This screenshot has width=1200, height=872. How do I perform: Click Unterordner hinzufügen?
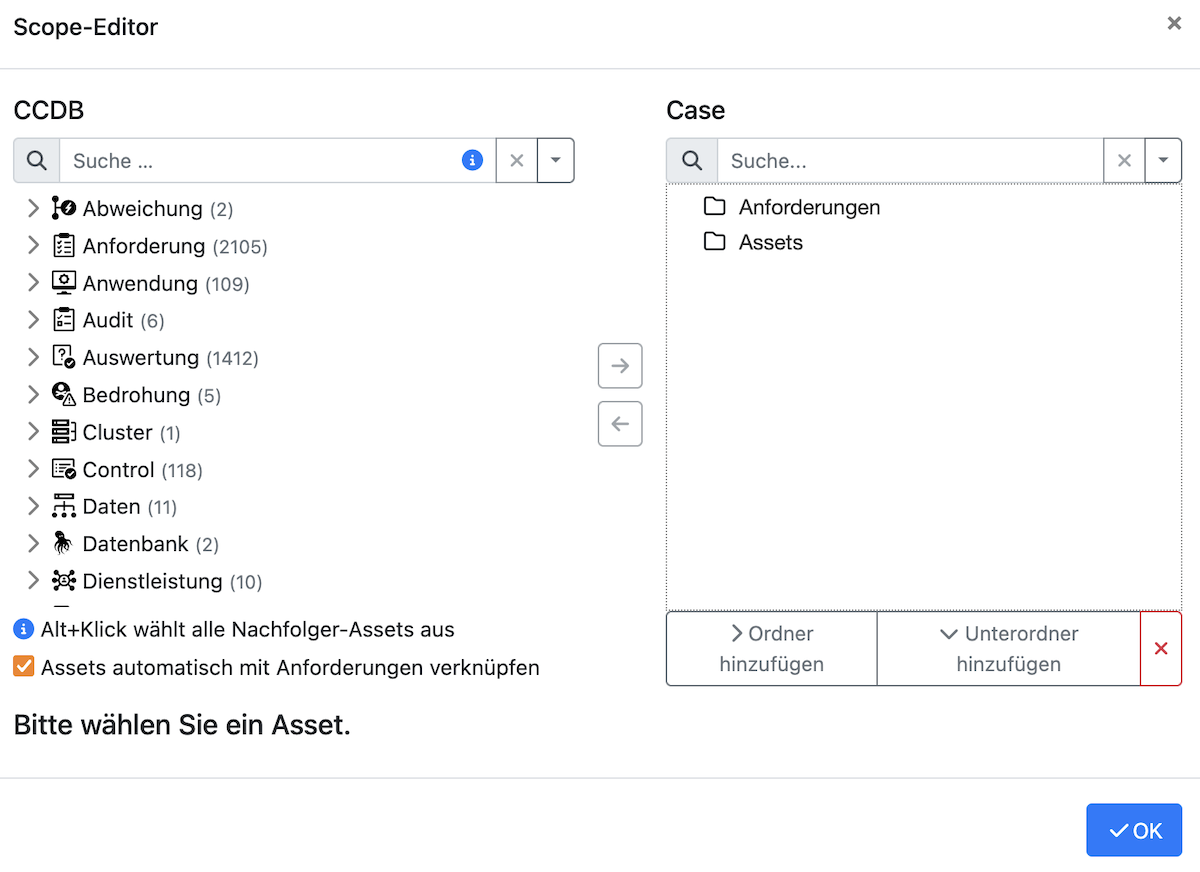pyautogui.click(x=1009, y=648)
